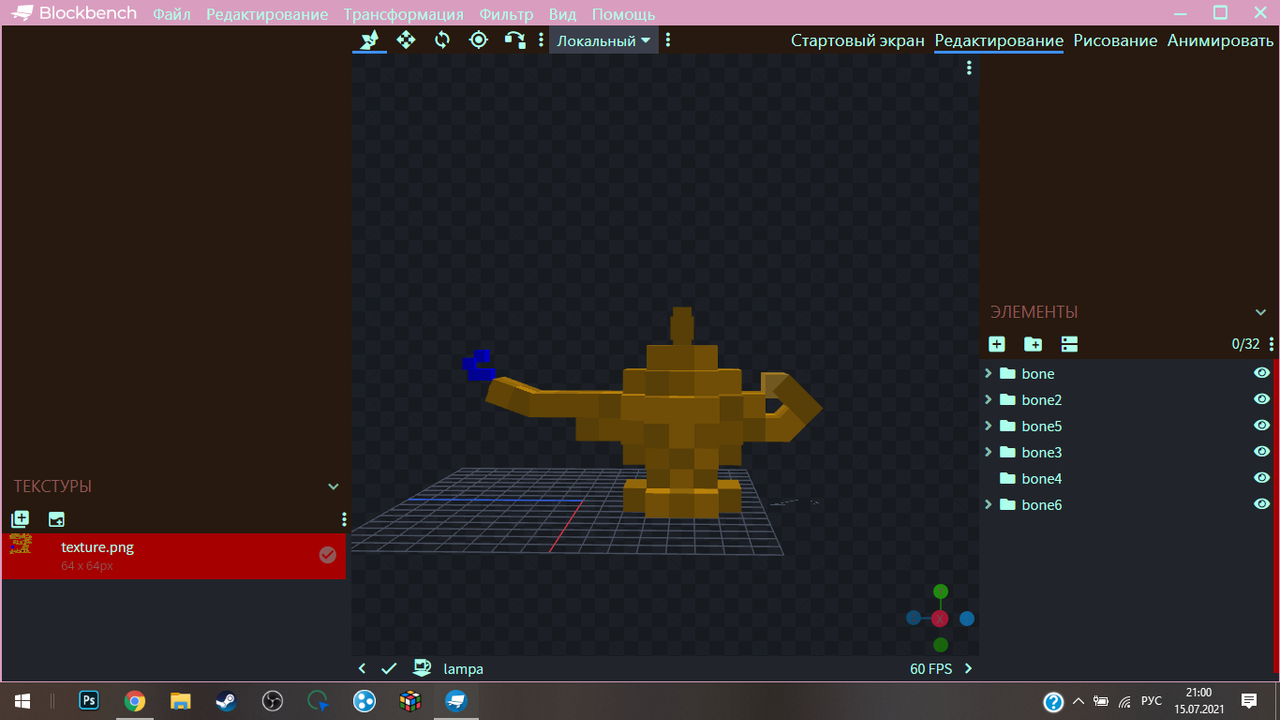This screenshot has width=1280, height=720.
Task: Hide the bone group via eye icon
Action: (x=1262, y=373)
